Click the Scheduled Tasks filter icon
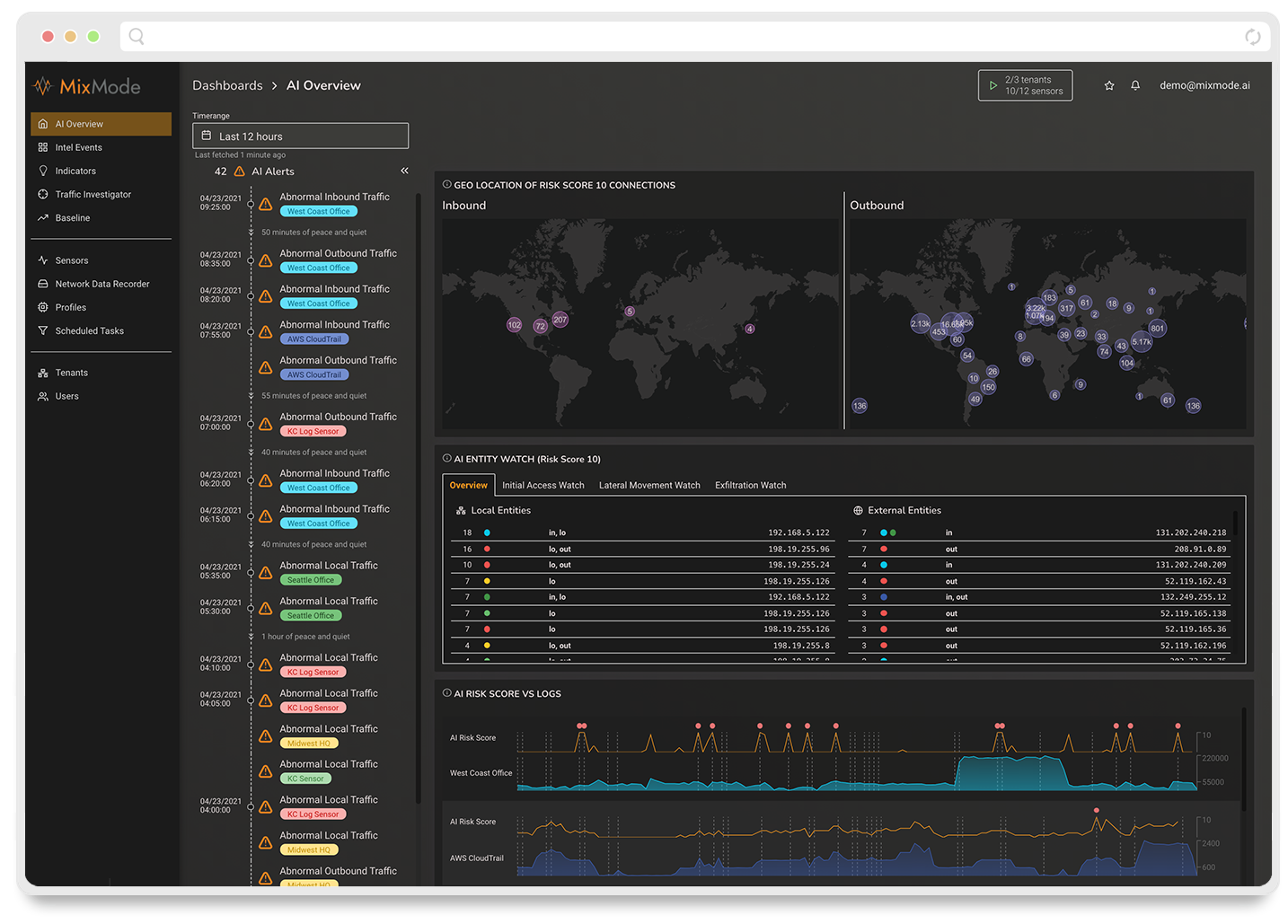 [x=42, y=330]
